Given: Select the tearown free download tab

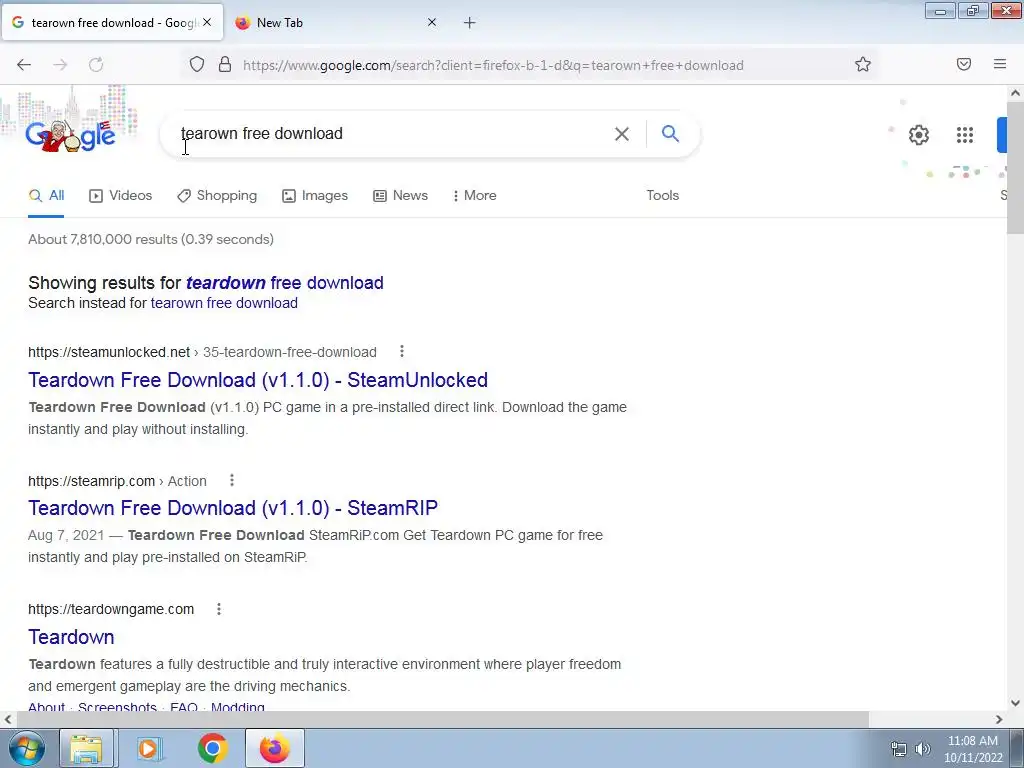Looking at the screenshot, I should click(x=112, y=22).
